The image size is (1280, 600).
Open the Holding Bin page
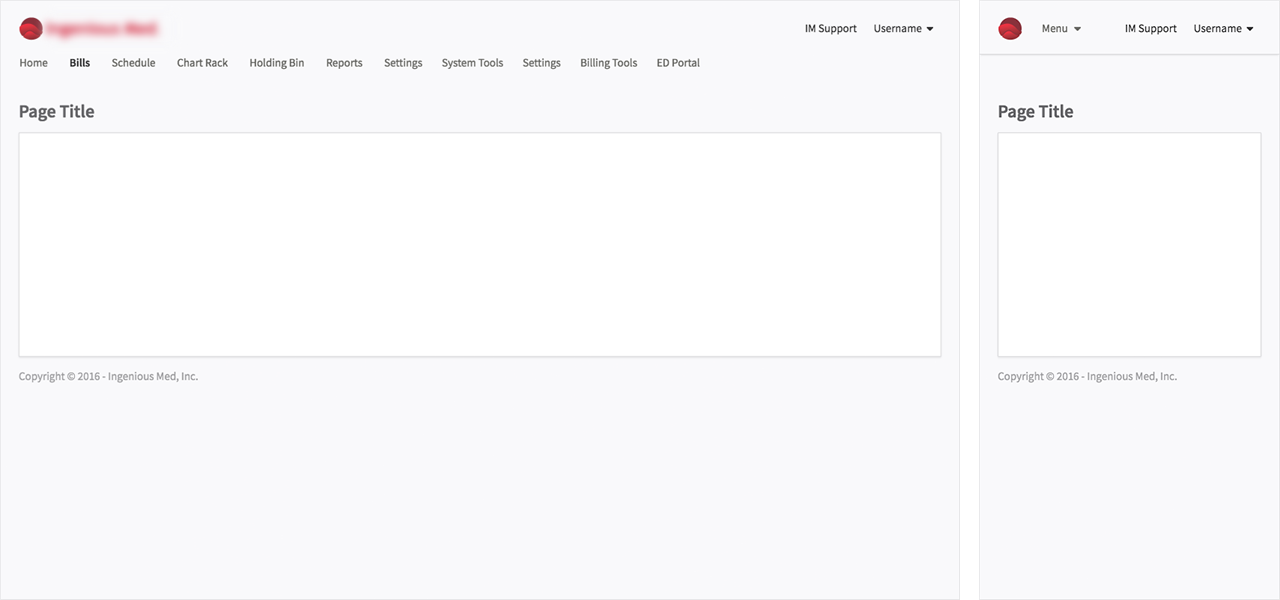(x=276, y=62)
